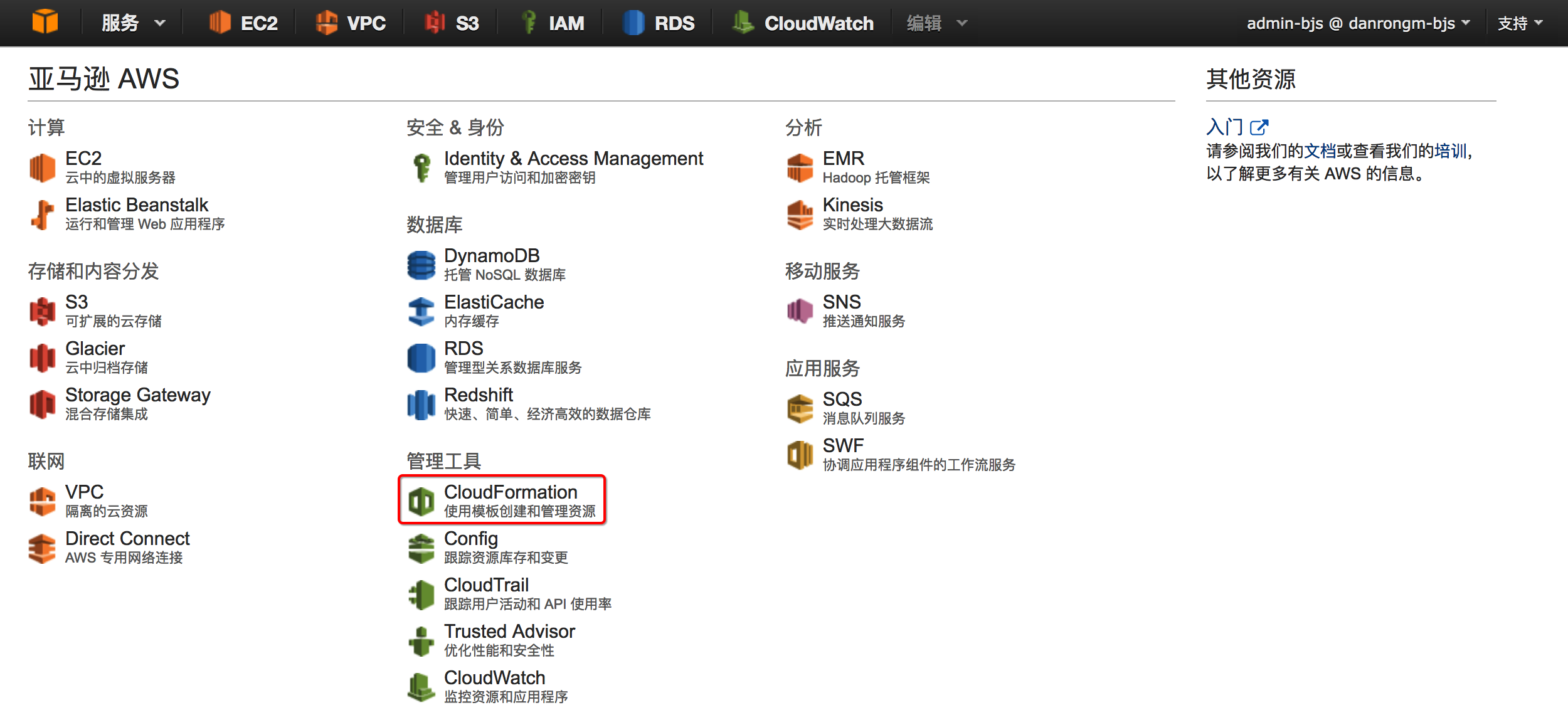
Task: Click the Identity & Access Management key icon
Action: click(422, 168)
